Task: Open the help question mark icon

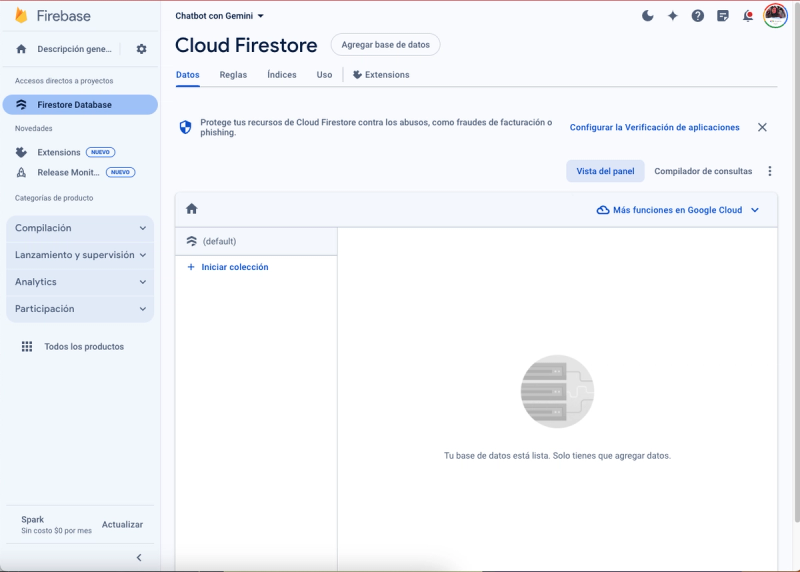Action: coord(697,16)
